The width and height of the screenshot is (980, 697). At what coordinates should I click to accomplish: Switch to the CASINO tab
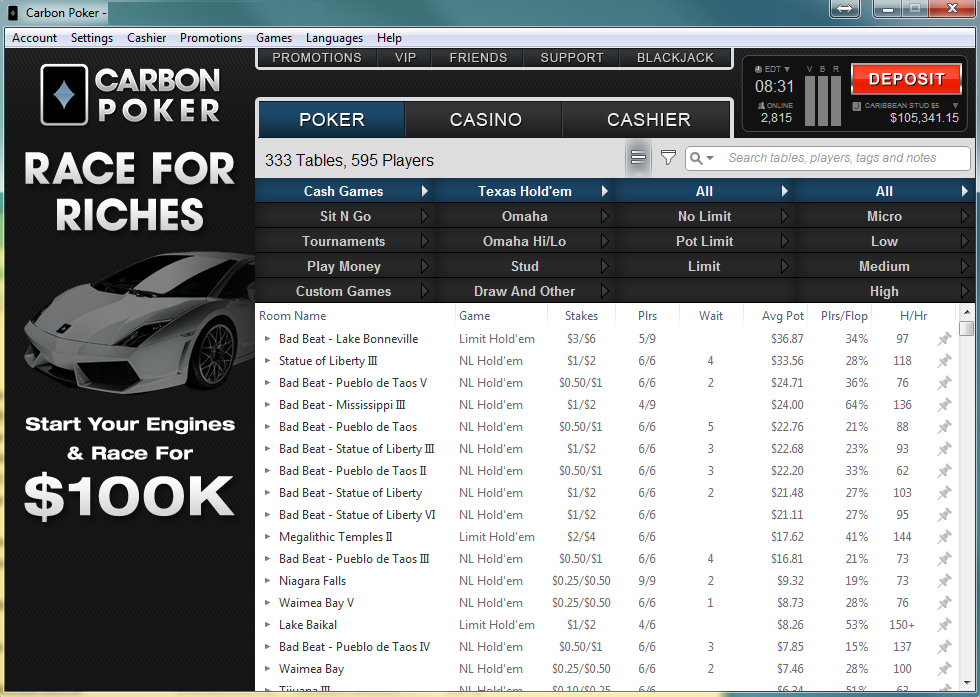tap(486, 119)
